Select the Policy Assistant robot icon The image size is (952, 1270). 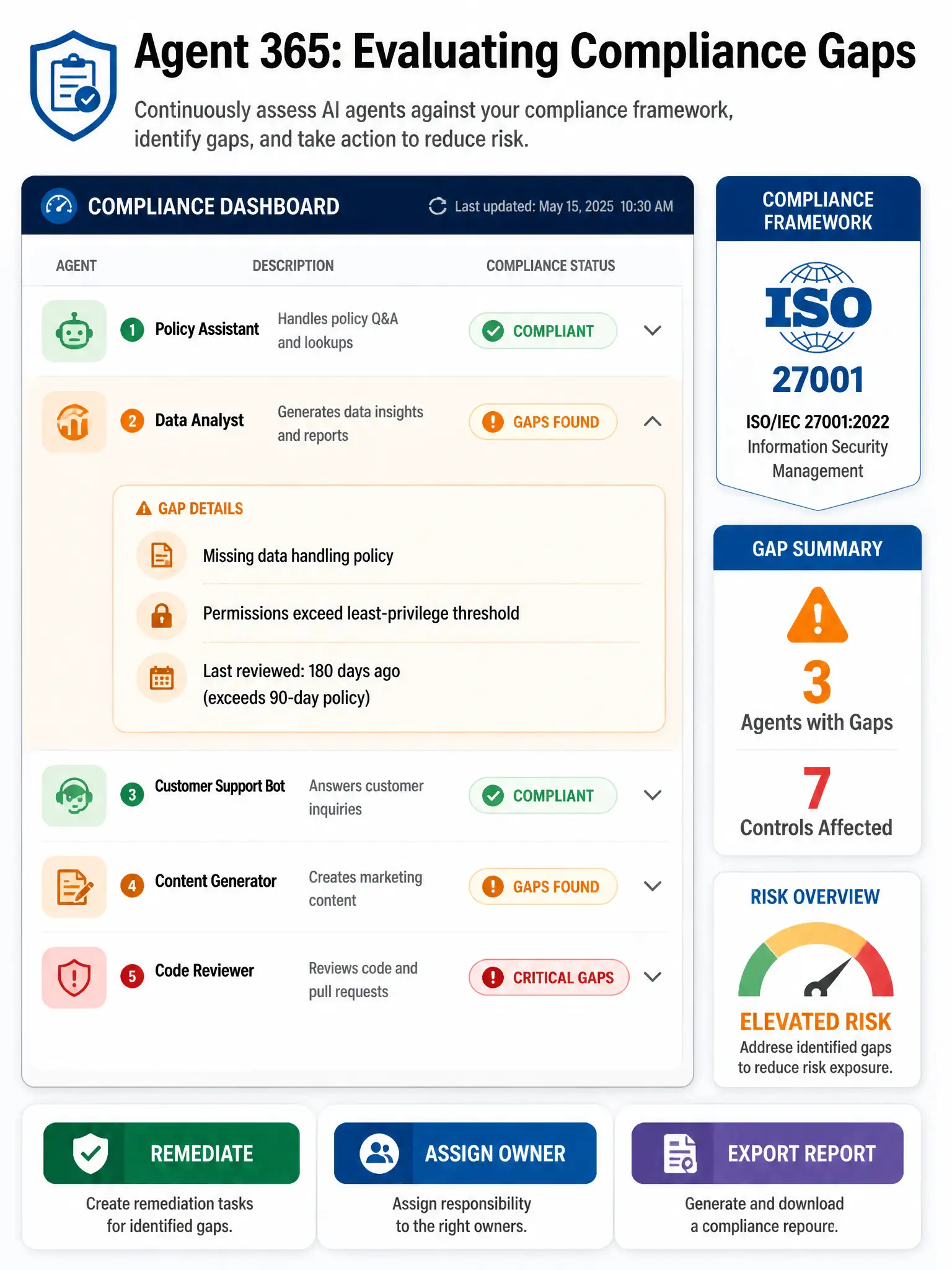(x=74, y=331)
